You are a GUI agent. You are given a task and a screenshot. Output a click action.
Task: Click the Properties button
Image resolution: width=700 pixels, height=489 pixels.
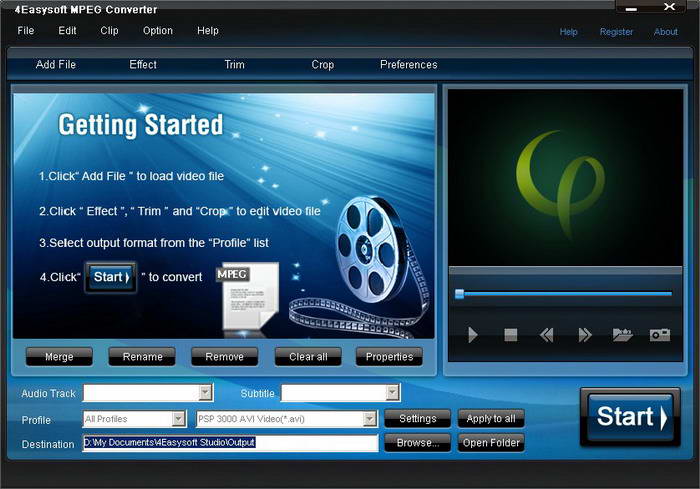(x=389, y=357)
